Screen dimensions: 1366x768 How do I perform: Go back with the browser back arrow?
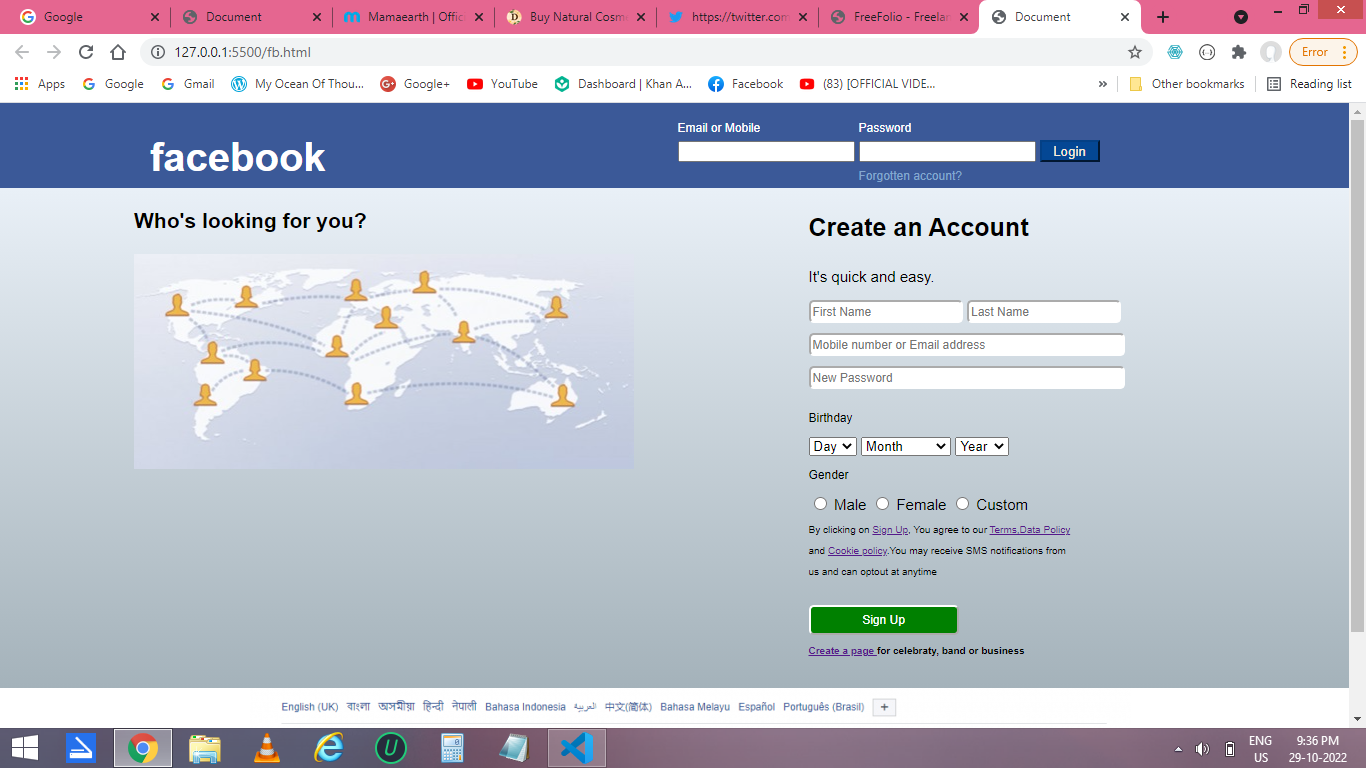pos(22,52)
